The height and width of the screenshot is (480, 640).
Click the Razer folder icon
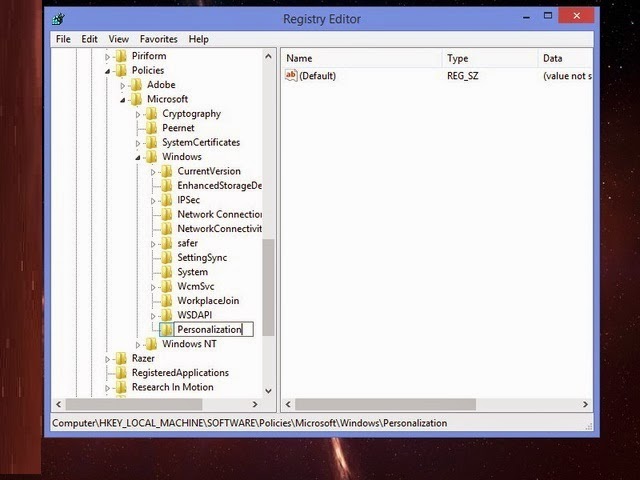[x=121, y=358]
